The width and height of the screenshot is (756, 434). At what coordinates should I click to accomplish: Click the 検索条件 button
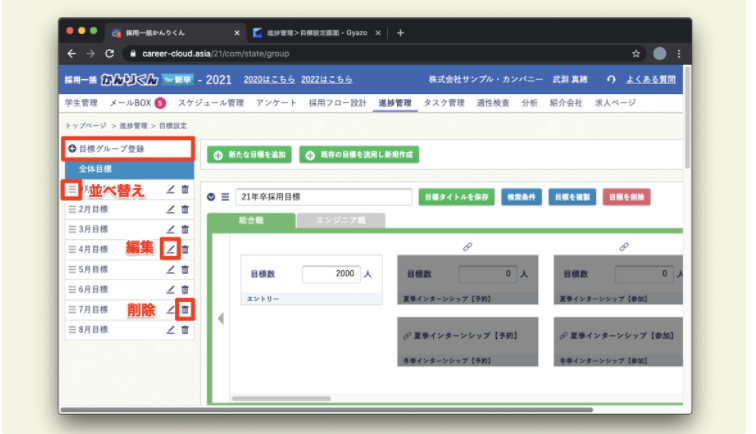521,197
